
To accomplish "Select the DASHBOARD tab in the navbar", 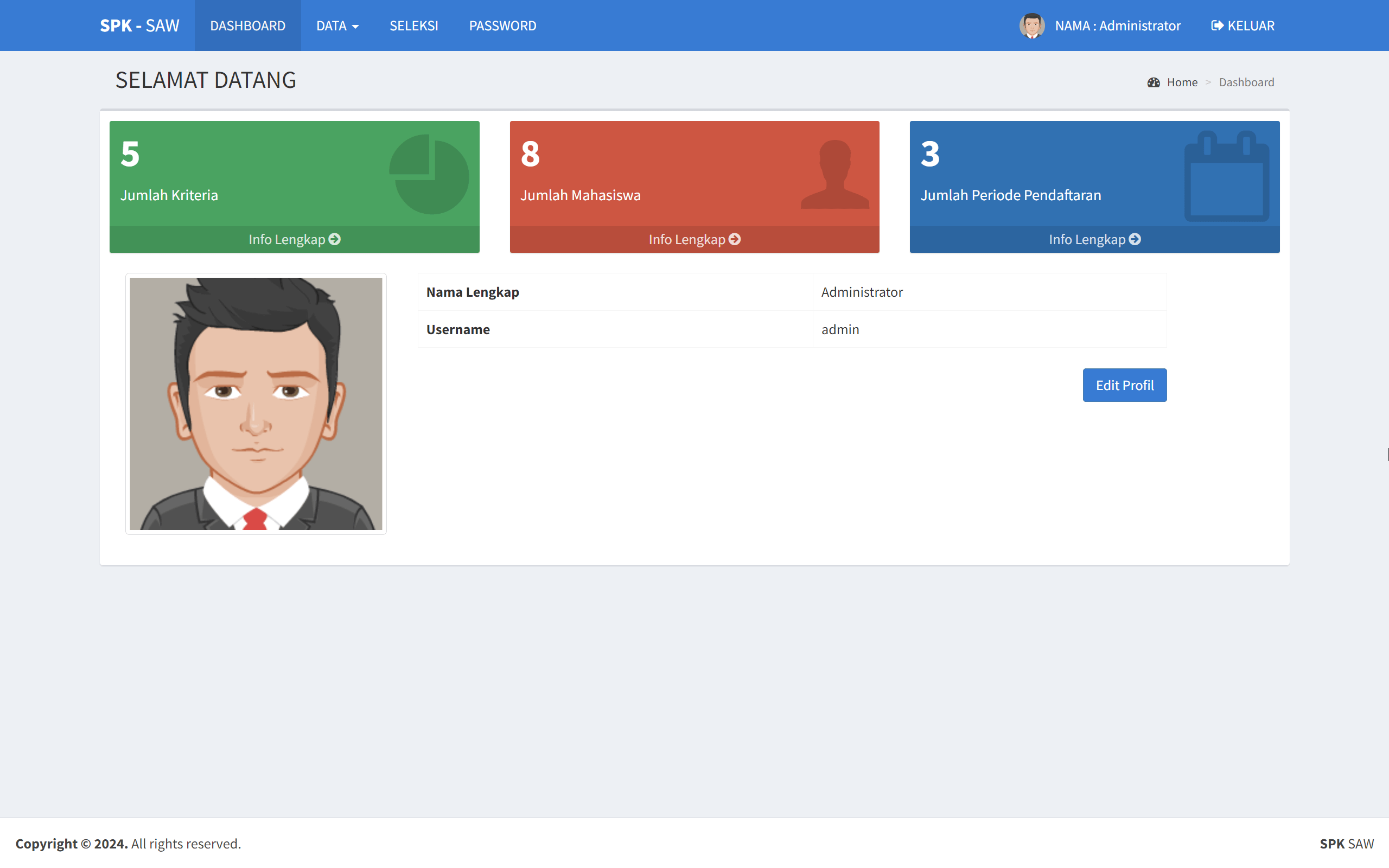I will (247, 25).
